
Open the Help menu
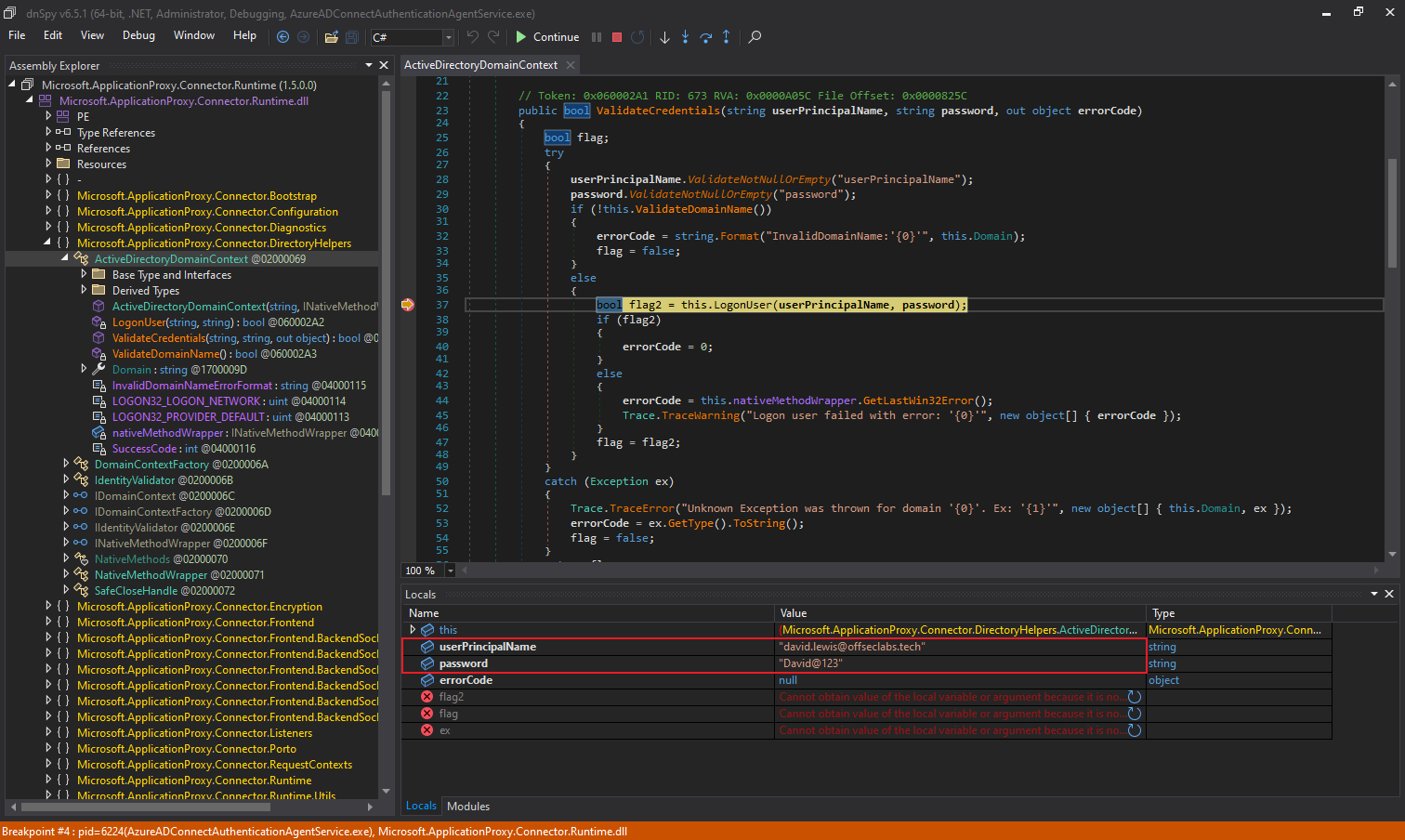tap(244, 35)
